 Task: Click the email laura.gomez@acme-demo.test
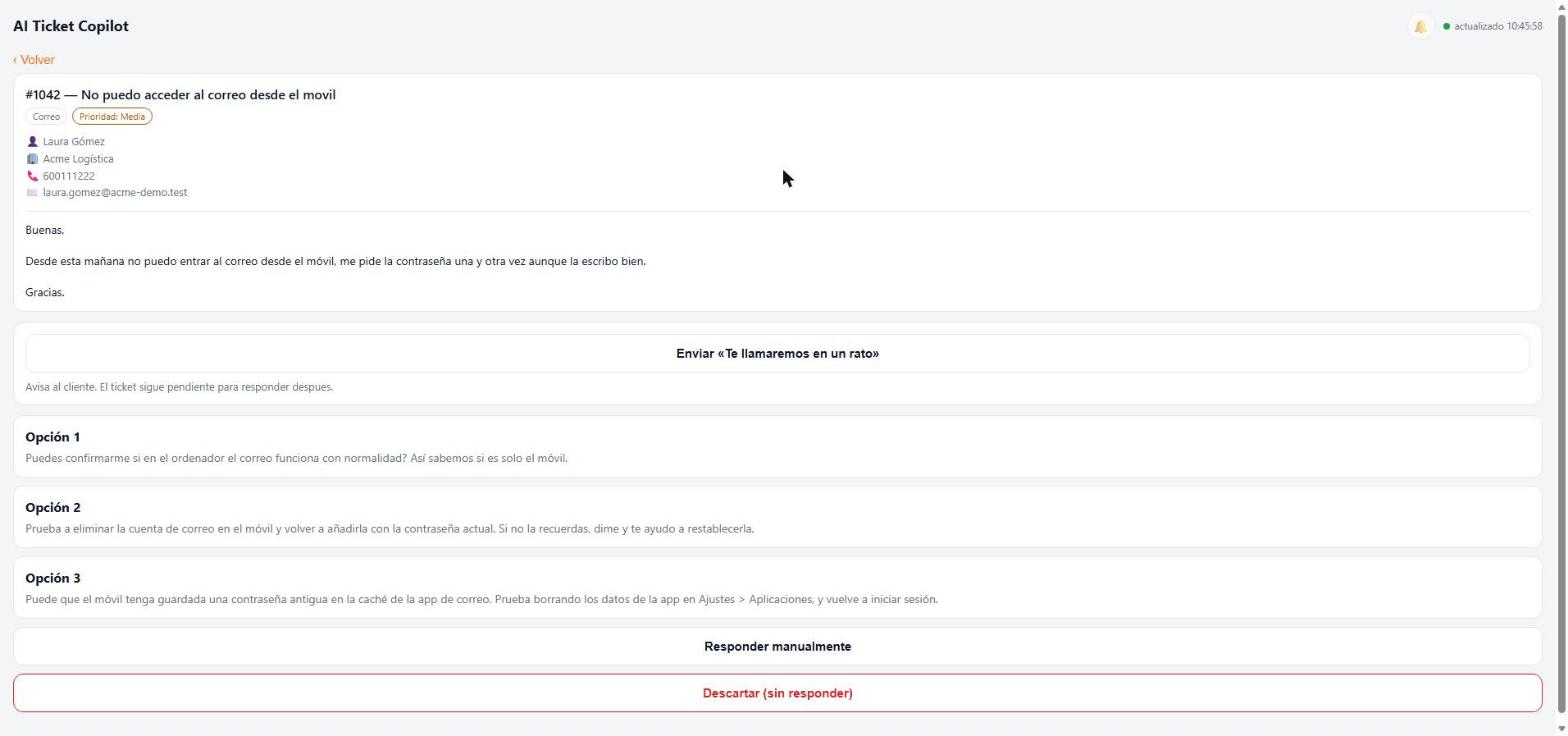[x=115, y=193]
